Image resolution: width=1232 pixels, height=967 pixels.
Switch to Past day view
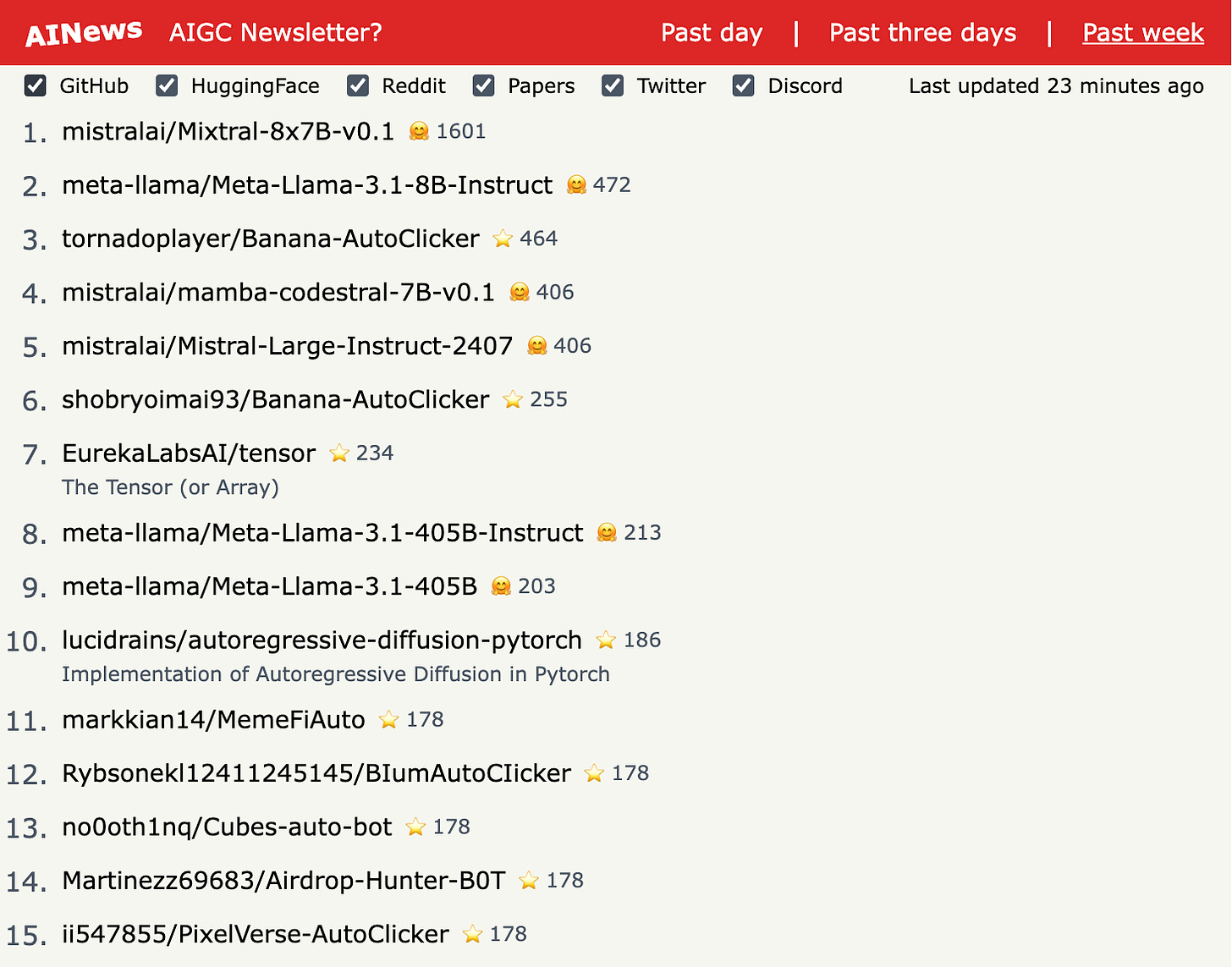pos(712,32)
